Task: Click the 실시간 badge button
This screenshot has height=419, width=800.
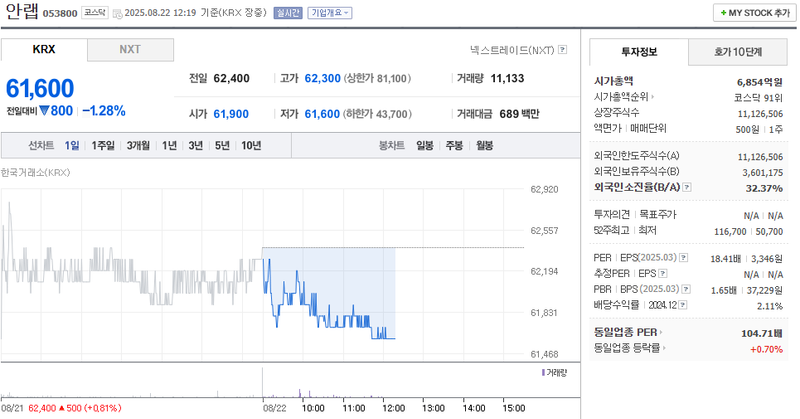Action: click(288, 13)
